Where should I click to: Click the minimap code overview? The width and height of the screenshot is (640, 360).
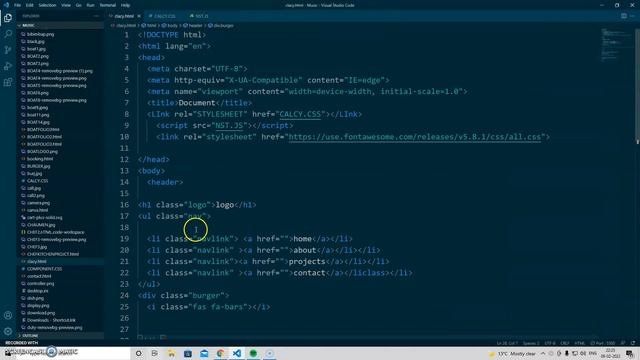coord(616,45)
